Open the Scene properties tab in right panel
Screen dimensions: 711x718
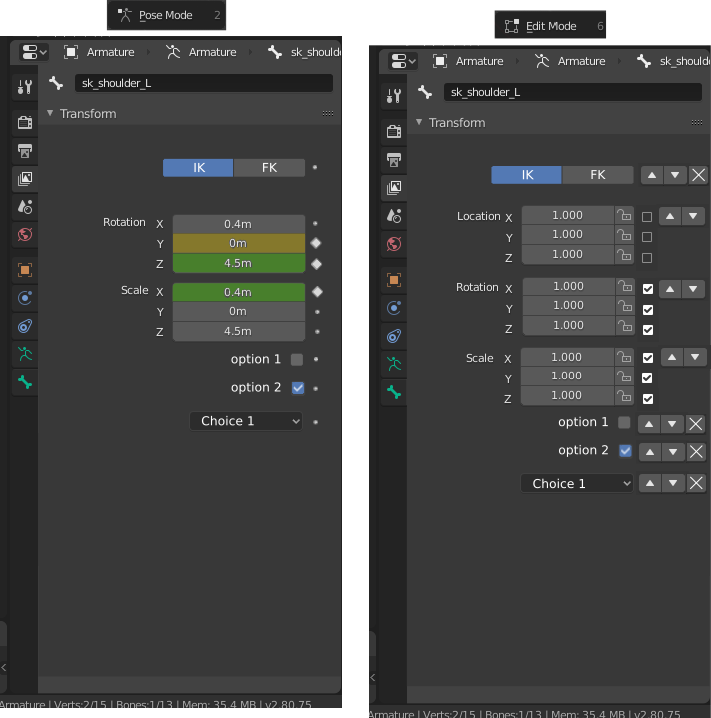[x=394, y=216]
